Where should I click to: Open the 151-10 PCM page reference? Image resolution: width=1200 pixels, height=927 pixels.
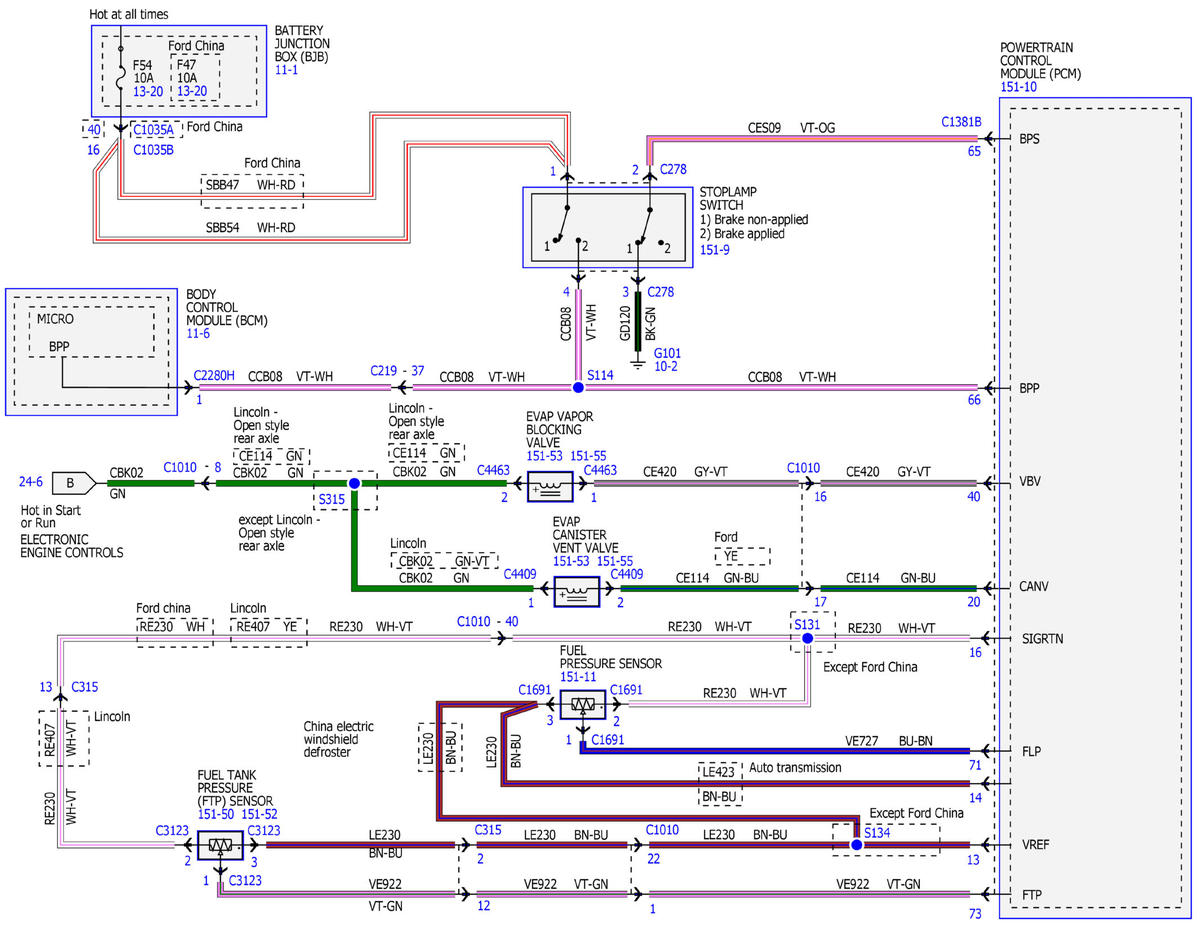[1019, 88]
